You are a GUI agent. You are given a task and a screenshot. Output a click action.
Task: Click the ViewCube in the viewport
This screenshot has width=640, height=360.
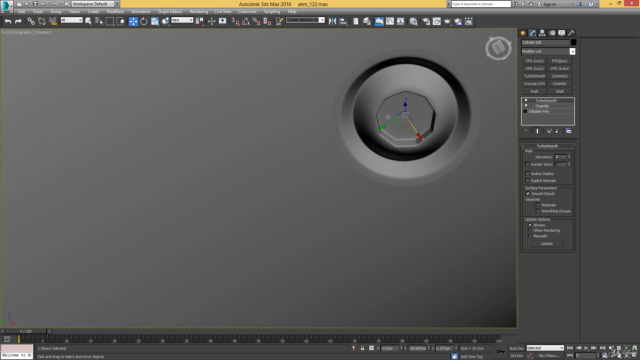pos(498,48)
